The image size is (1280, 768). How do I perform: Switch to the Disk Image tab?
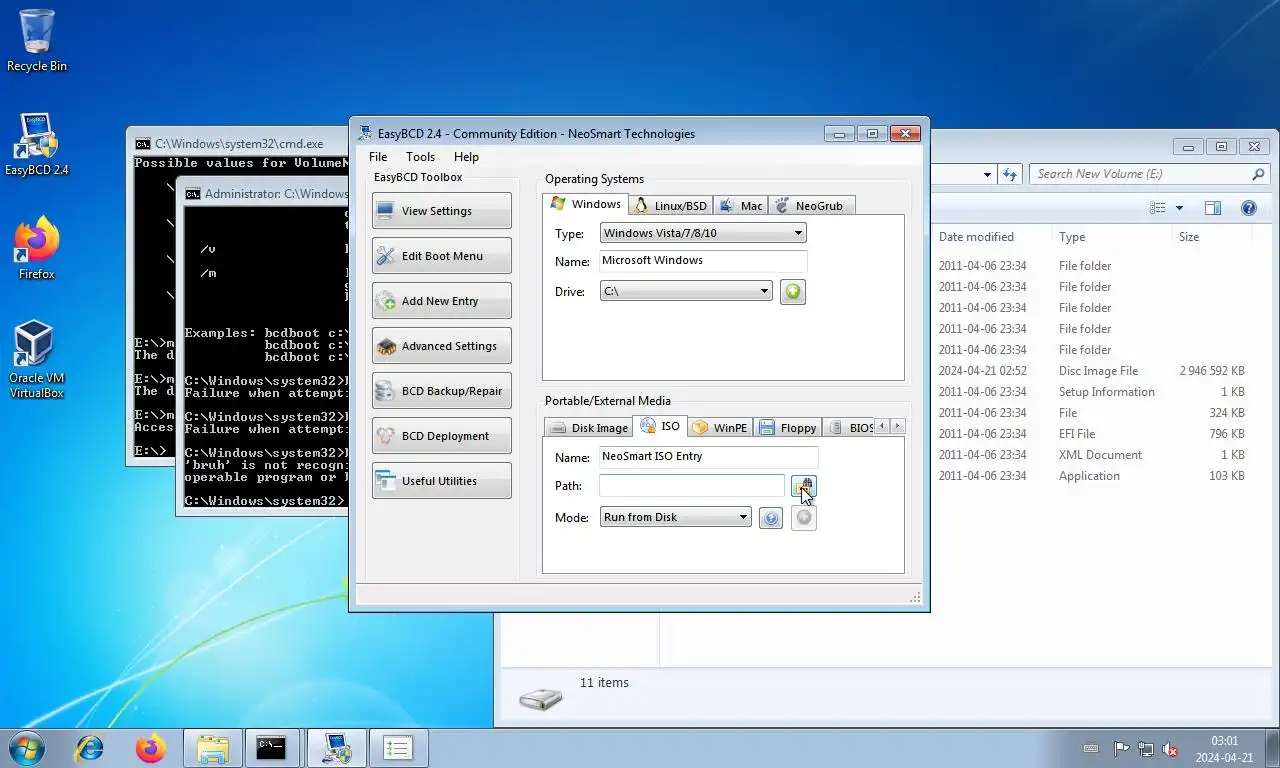(x=588, y=428)
